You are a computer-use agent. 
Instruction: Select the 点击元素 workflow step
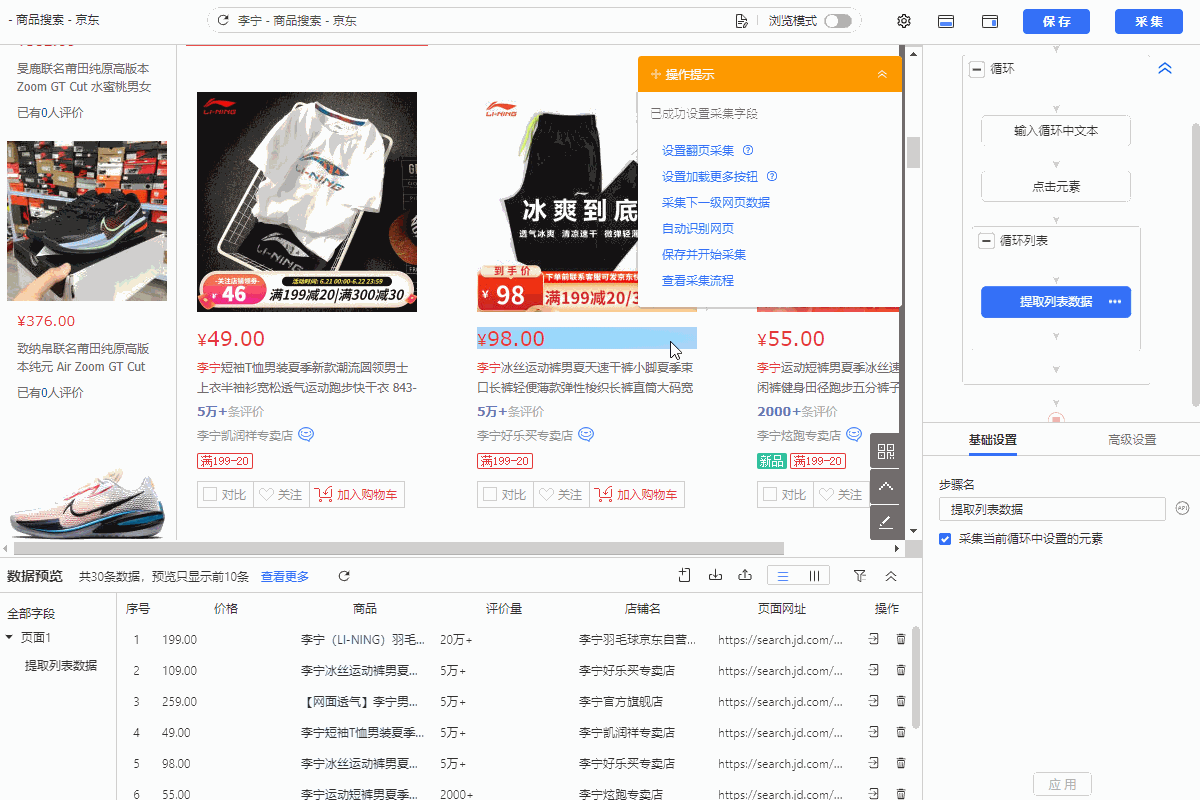1056,187
